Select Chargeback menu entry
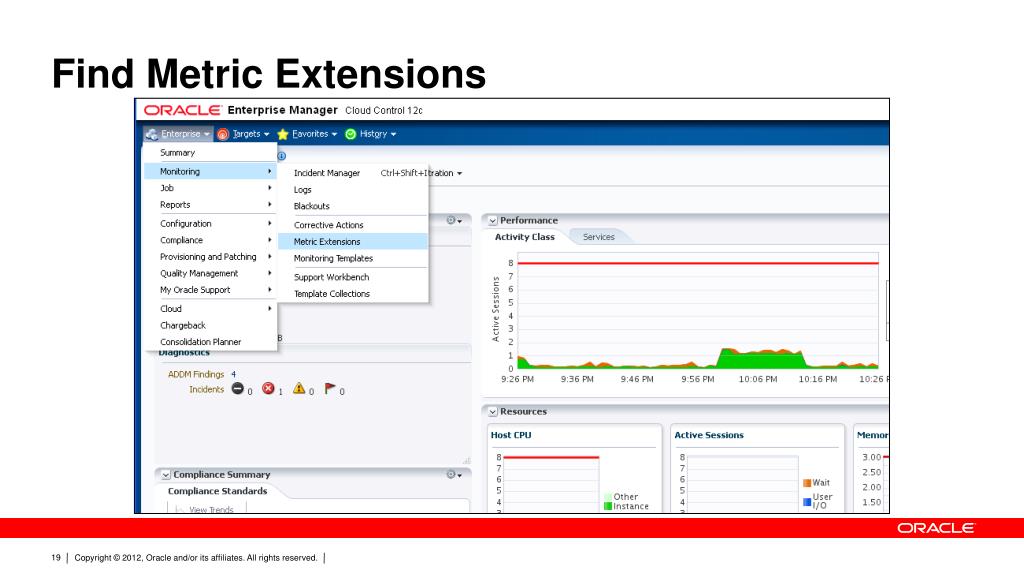The image size is (1024, 576). click(x=210, y=325)
